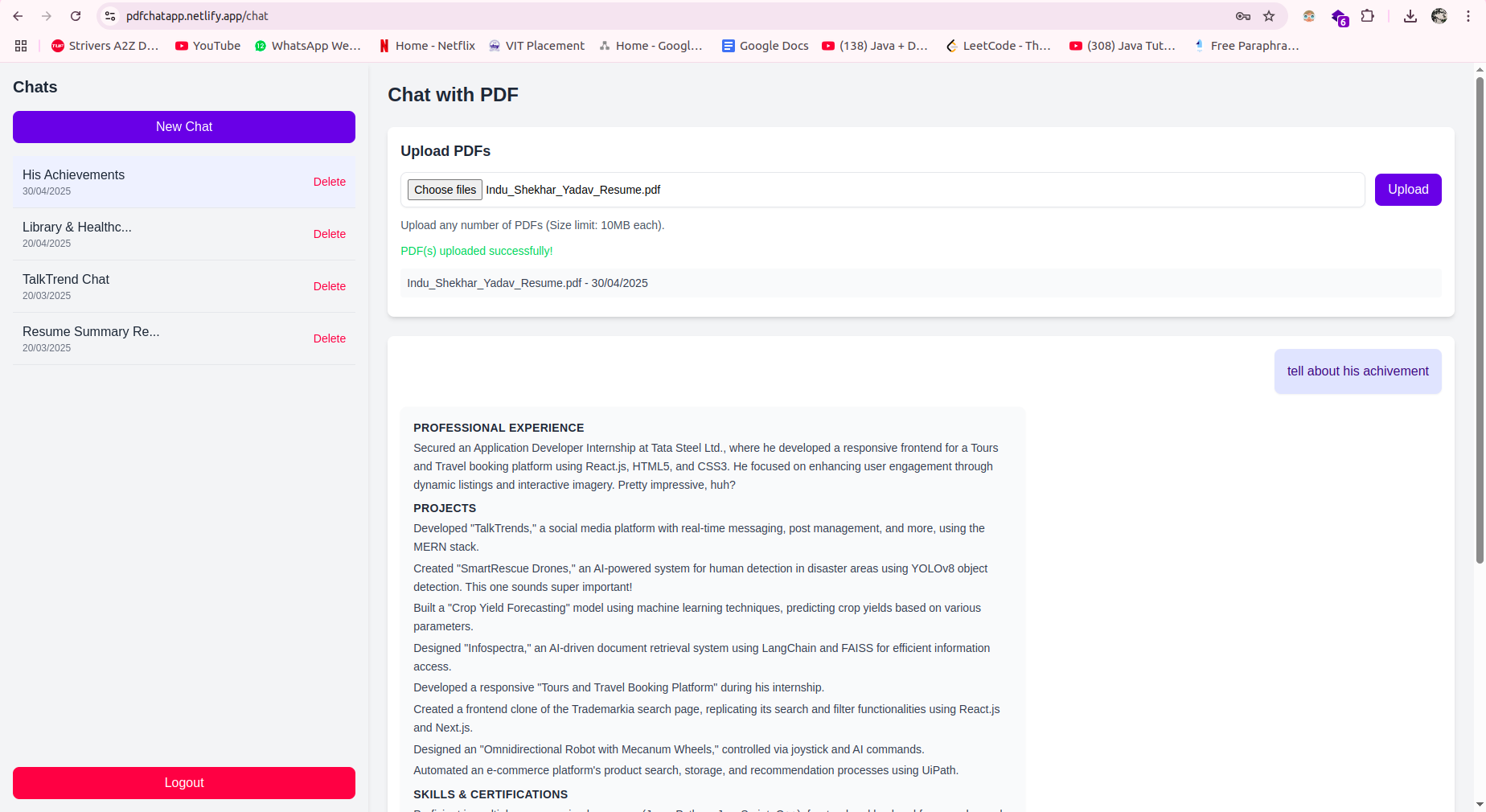The width and height of the screenshot is (1486, 812).
Task: Delete the Library & Healthc... chat
Action: pyautogui.click(x=330, y=234)
